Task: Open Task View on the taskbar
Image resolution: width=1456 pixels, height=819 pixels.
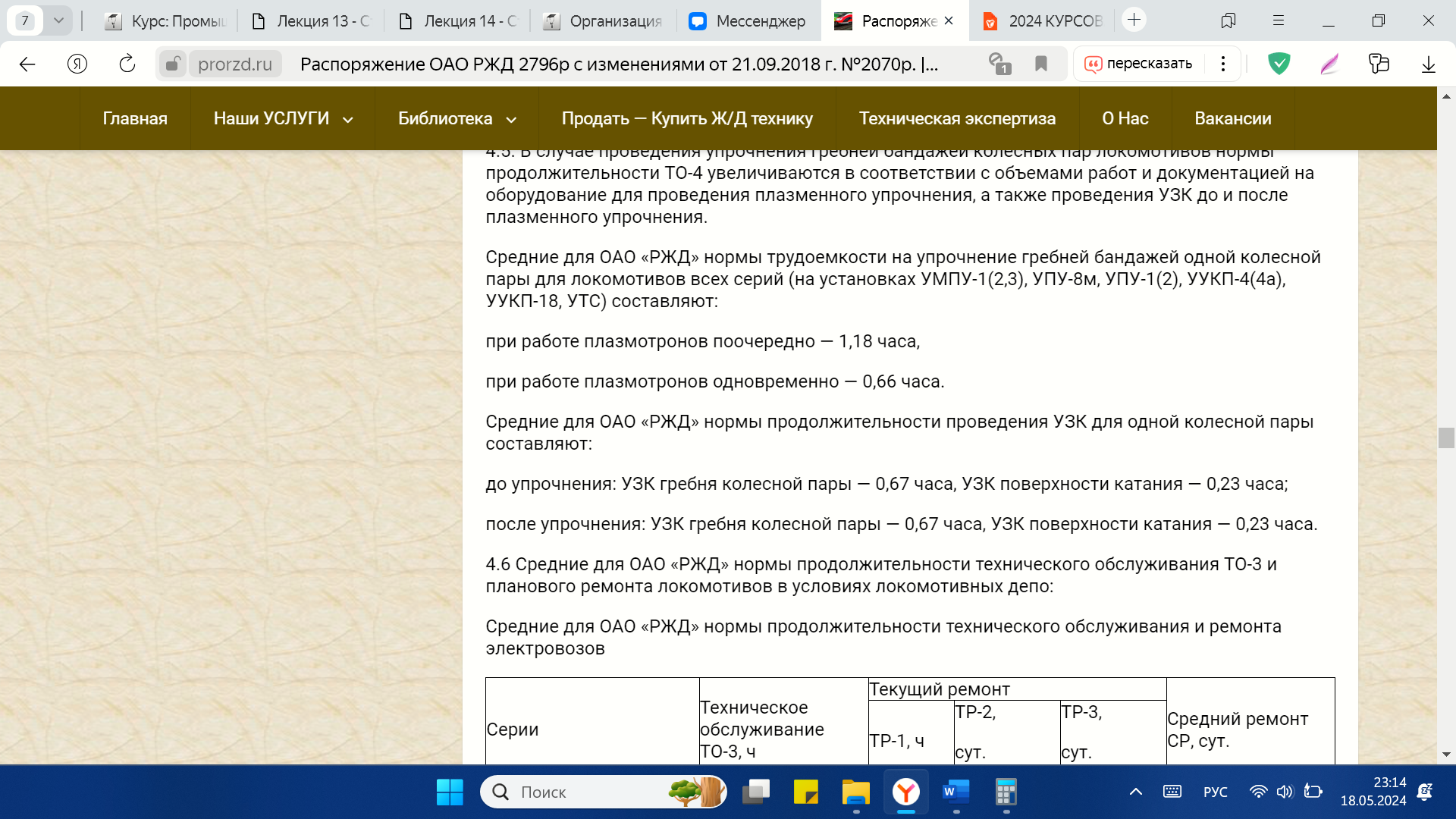Action: (756, 792)
